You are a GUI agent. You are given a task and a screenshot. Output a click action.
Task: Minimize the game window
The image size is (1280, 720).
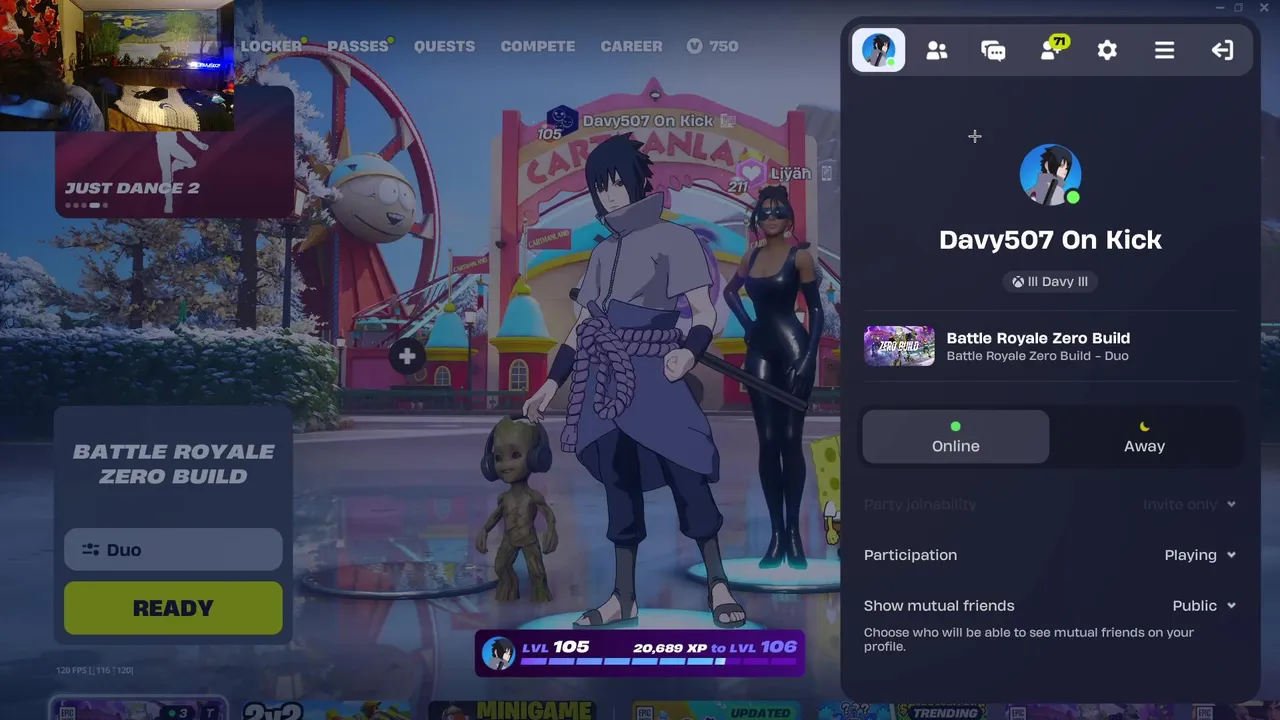click(x=1220, y=8)
